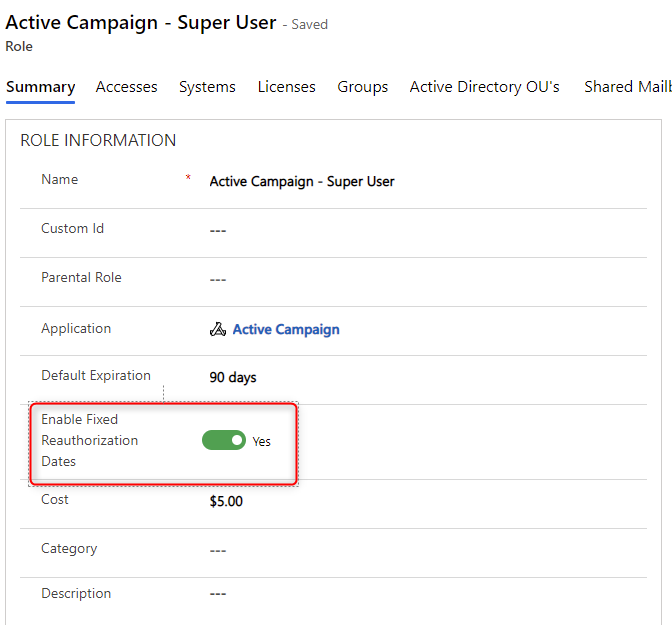This screenshot has height=625, width=672.
Task: Switch to the Summary tab
Action: (x=40, y=87)
